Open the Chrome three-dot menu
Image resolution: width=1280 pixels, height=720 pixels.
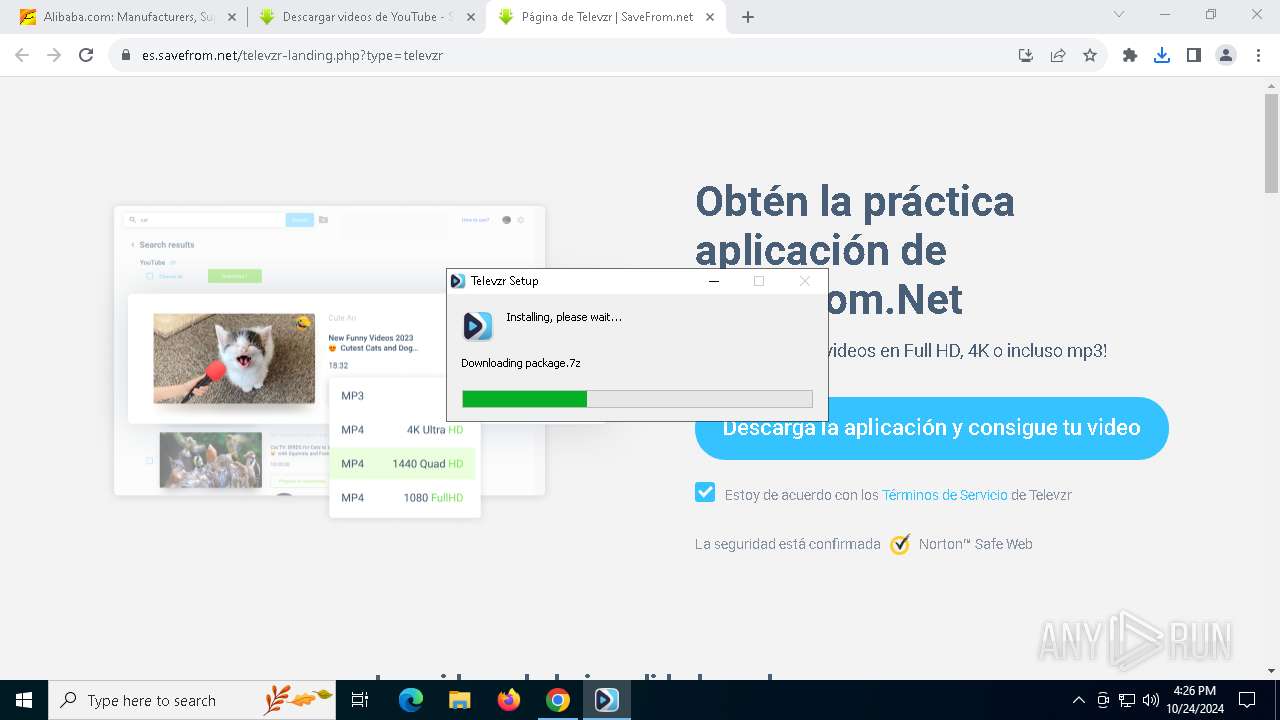tap(1257, 55)
